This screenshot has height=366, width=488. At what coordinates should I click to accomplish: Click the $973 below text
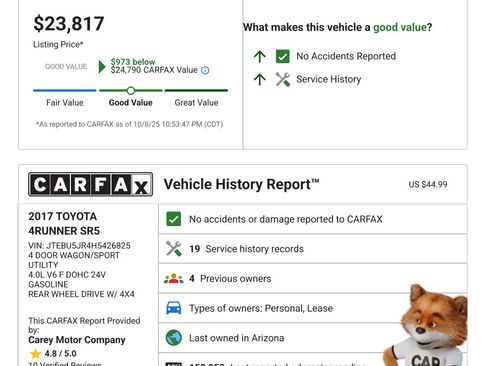point(133,62)
